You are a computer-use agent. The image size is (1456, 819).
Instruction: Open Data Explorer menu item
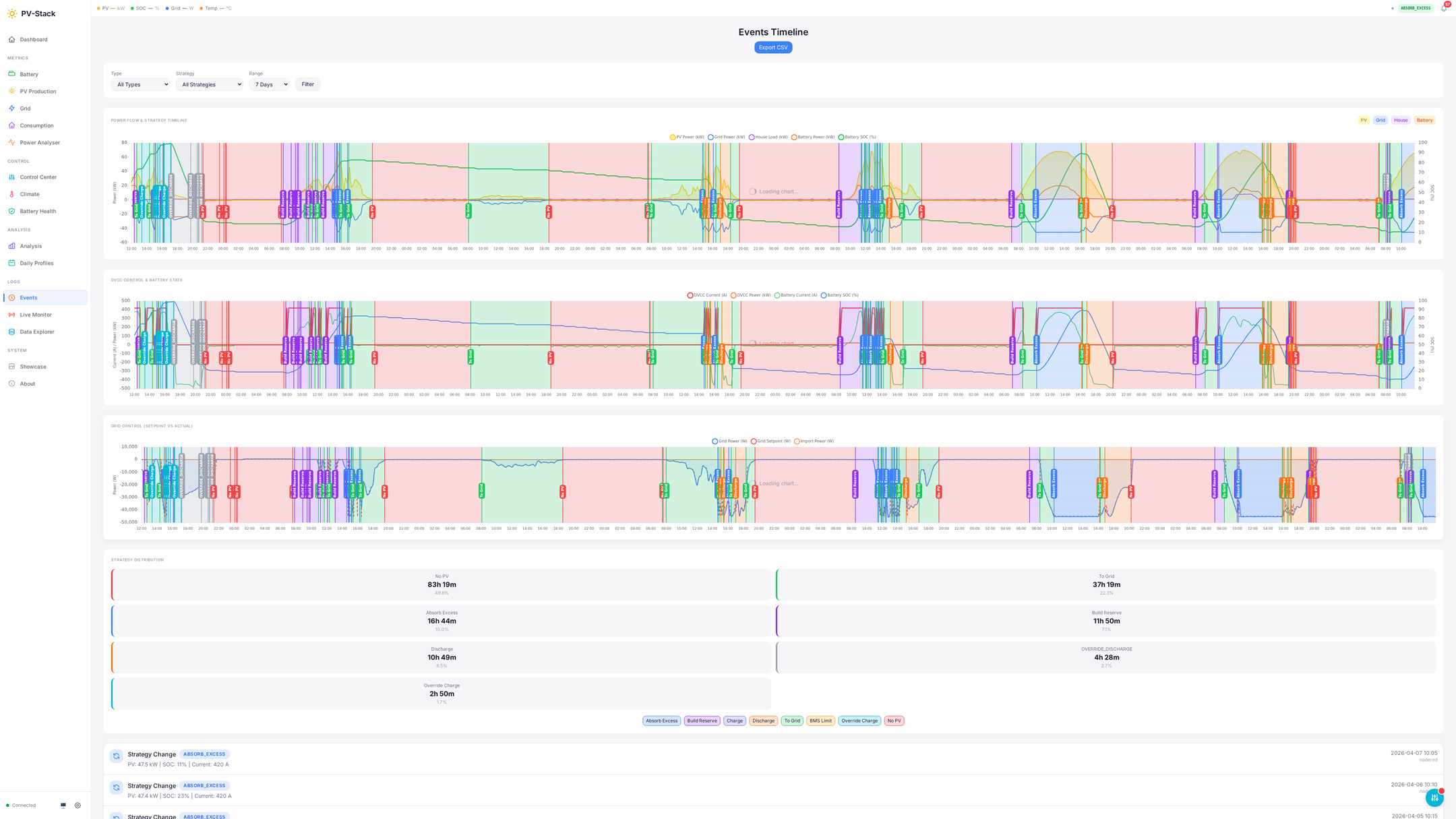point(37,332)
